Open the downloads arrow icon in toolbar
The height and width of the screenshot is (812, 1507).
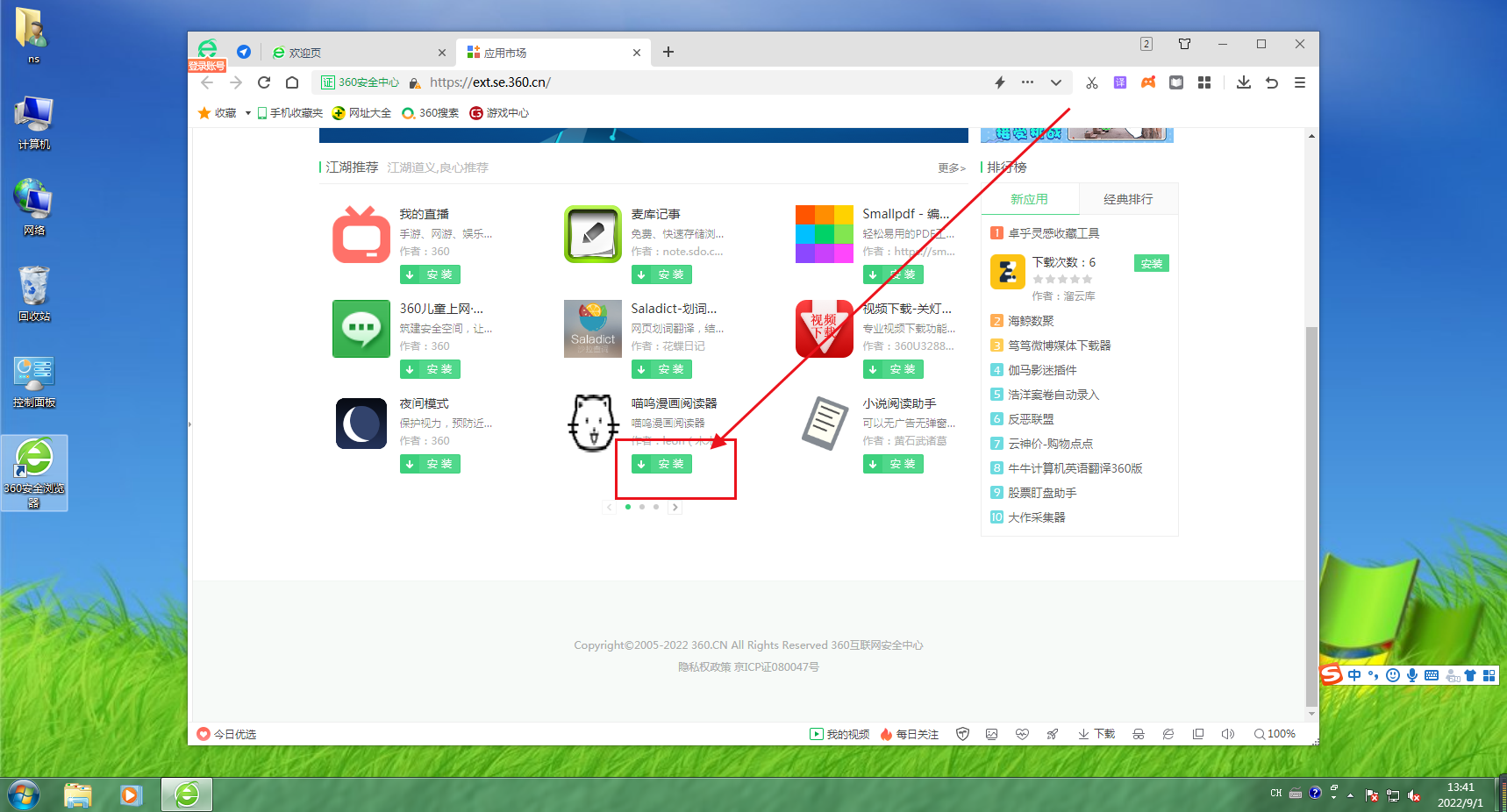coord(1244,82)
